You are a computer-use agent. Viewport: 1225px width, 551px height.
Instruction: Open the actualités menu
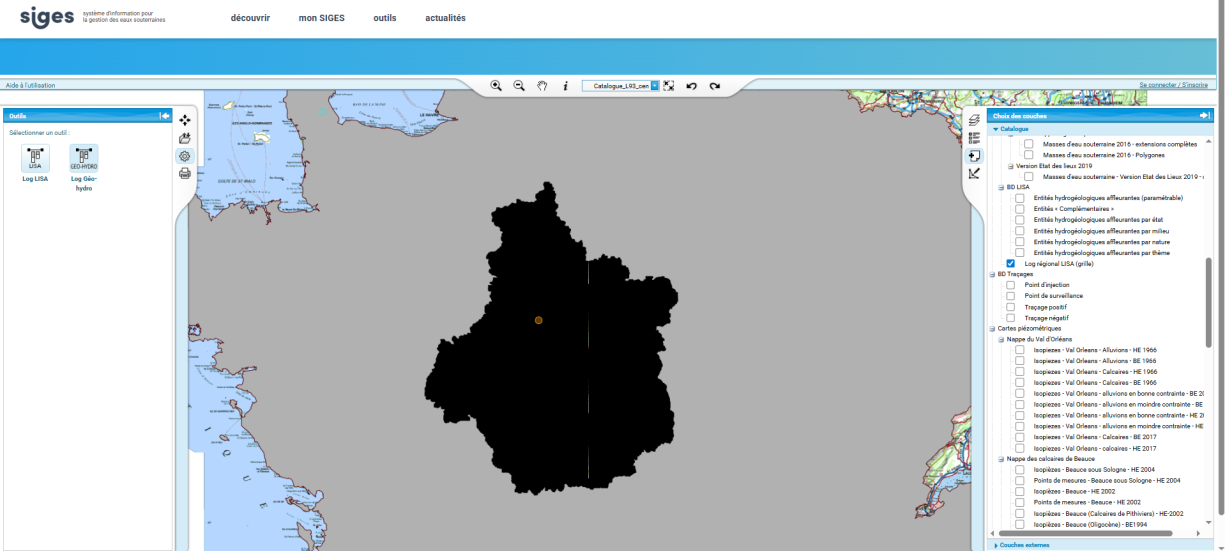point(445,18)
